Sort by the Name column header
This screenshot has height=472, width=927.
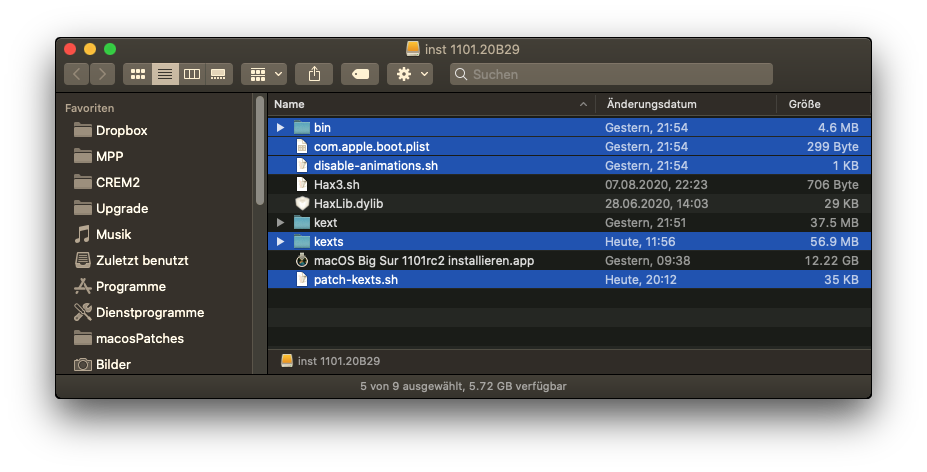(x=289, y=104)
